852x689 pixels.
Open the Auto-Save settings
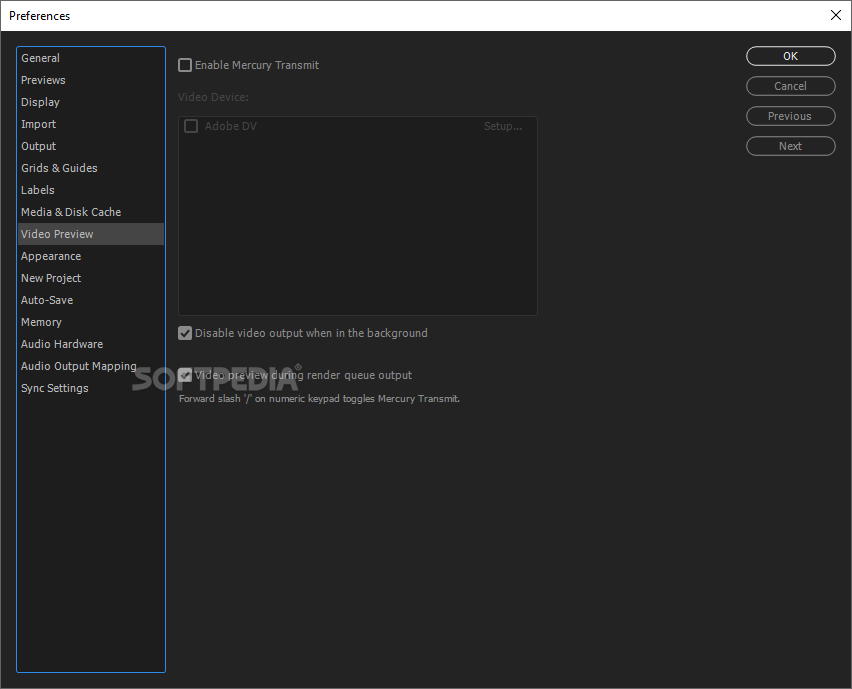click(91, 300)
